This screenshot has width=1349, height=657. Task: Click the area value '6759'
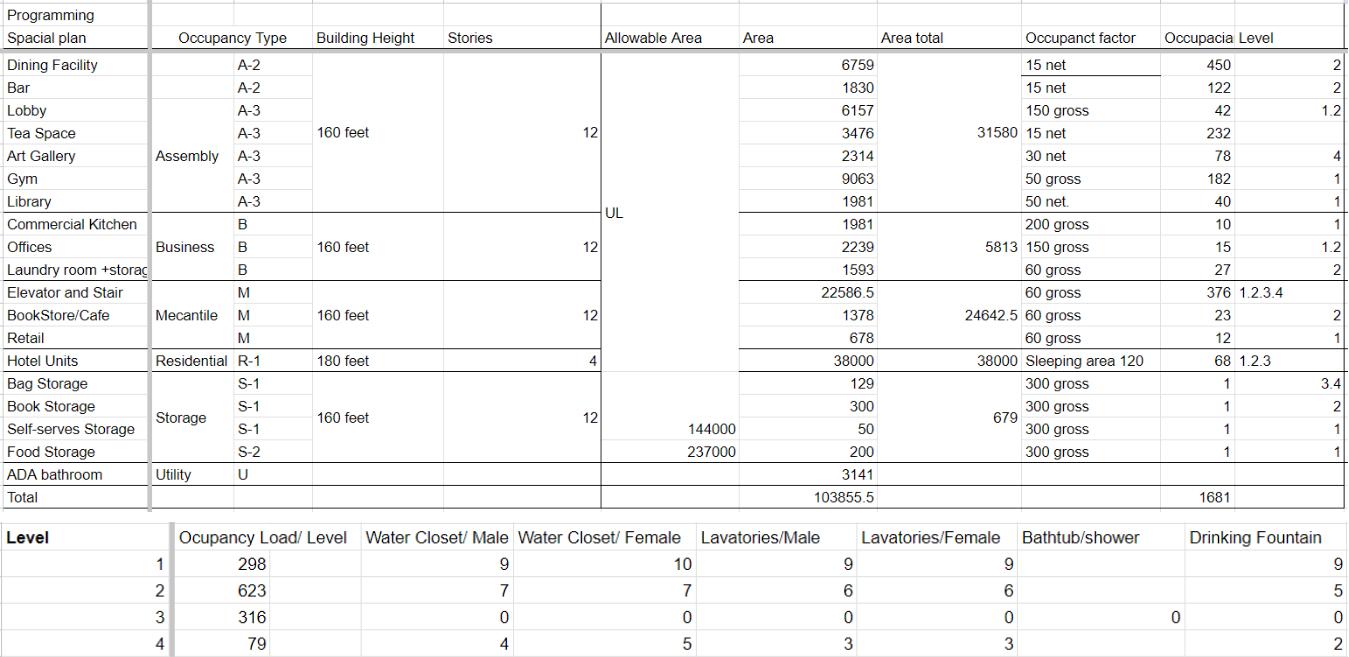coord(808,65)
